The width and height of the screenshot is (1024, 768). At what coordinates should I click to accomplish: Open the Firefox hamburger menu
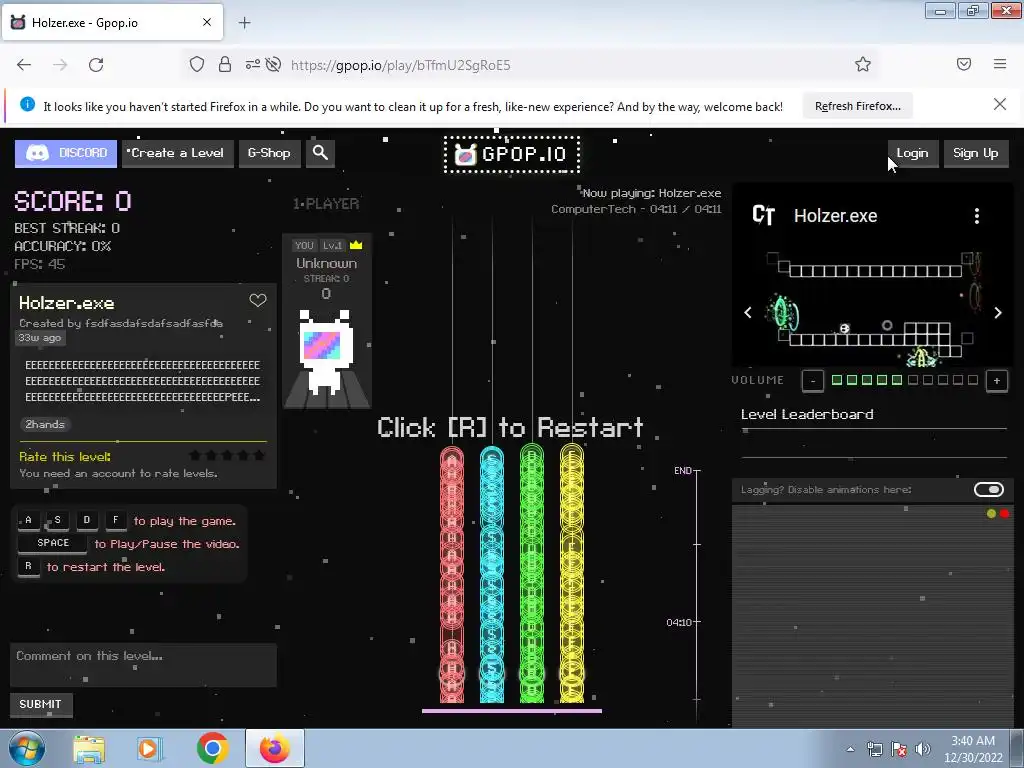click(1000, 65)
